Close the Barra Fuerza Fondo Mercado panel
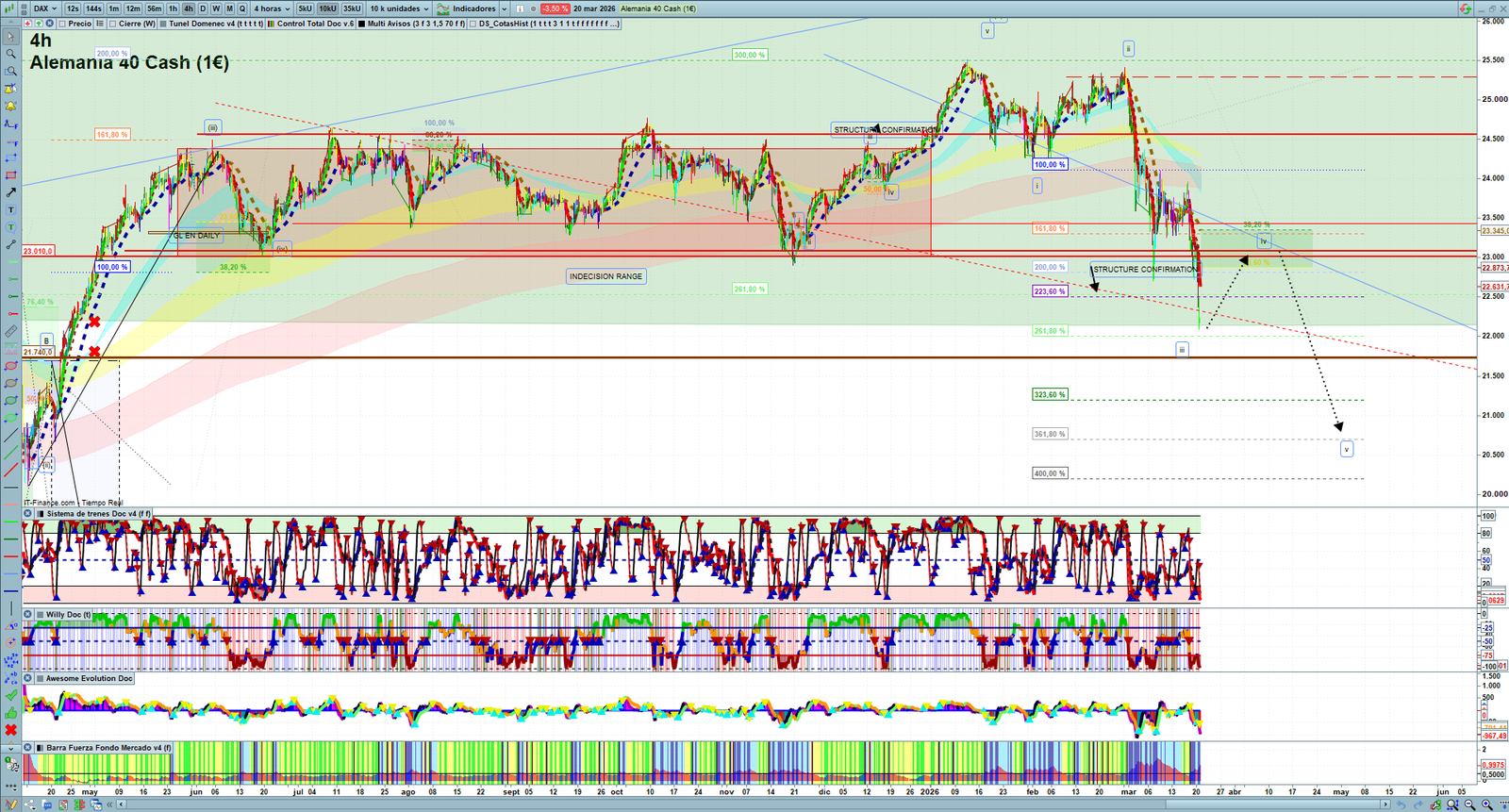Screen dimensions: 1509x812 [x=28, y=748]
